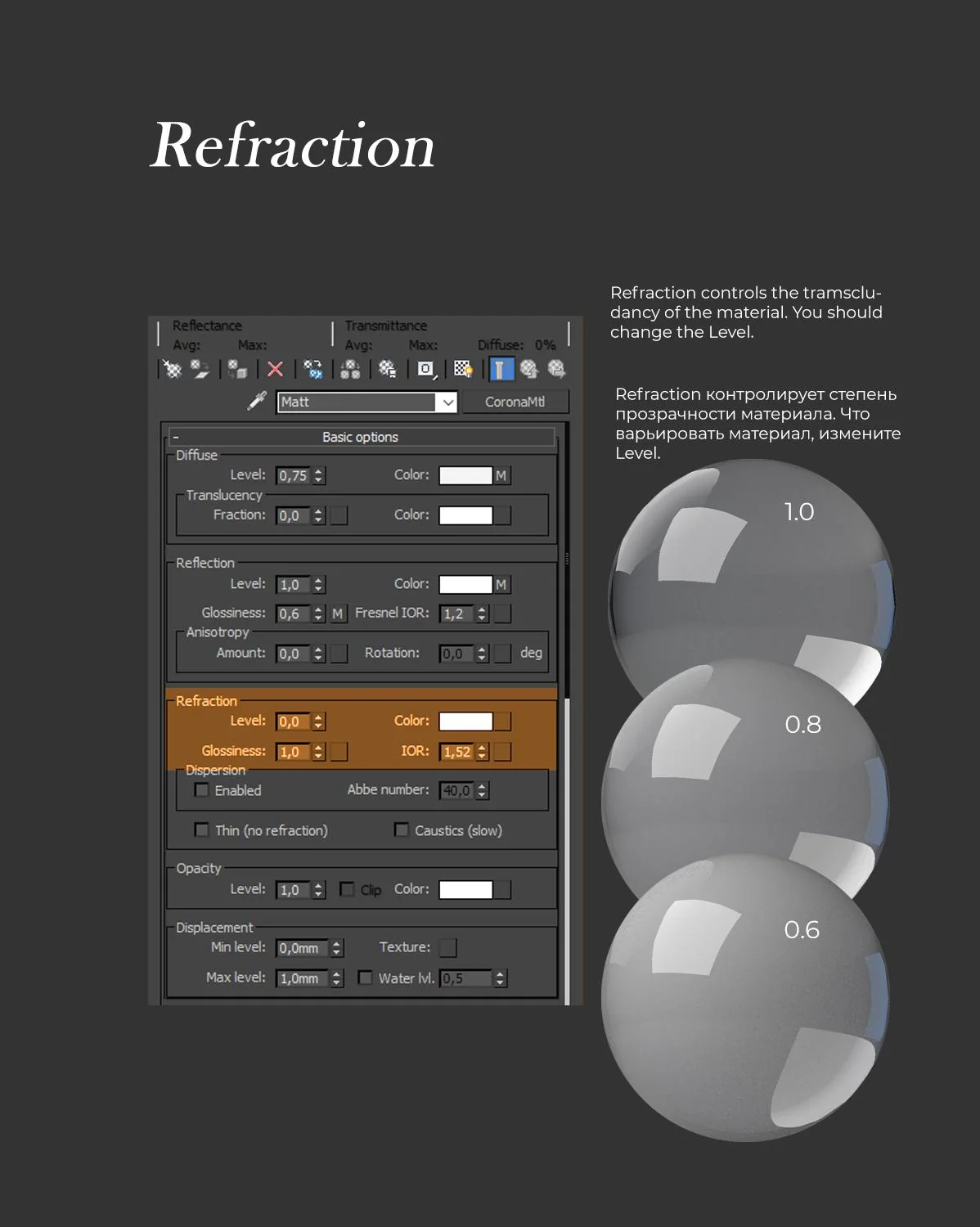Click the Material ID Channel icon
The width and height of the screenshot is (980, 1227).
(426, 369)
